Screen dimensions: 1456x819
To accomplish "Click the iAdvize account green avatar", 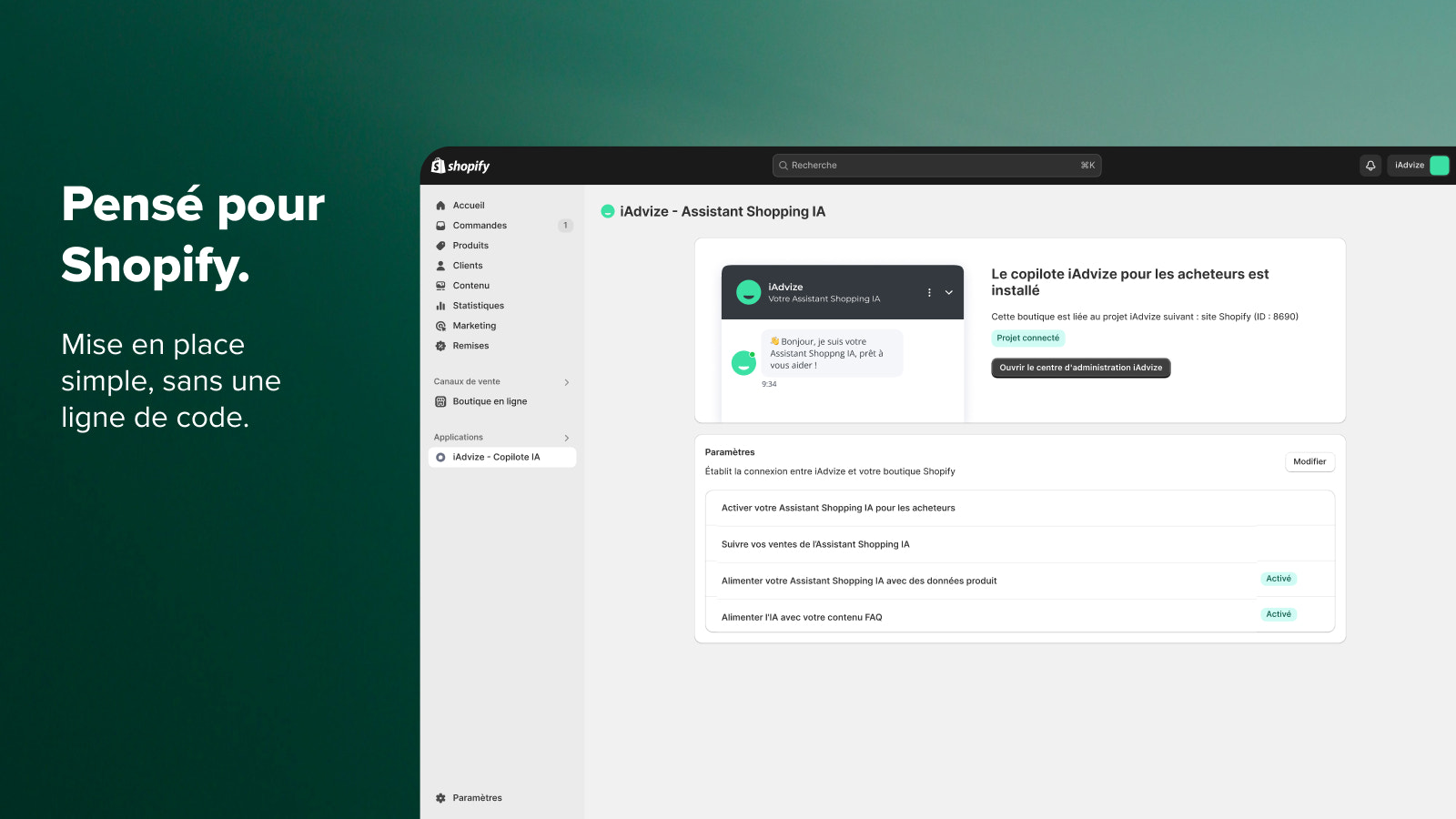I will (1439, 166).
